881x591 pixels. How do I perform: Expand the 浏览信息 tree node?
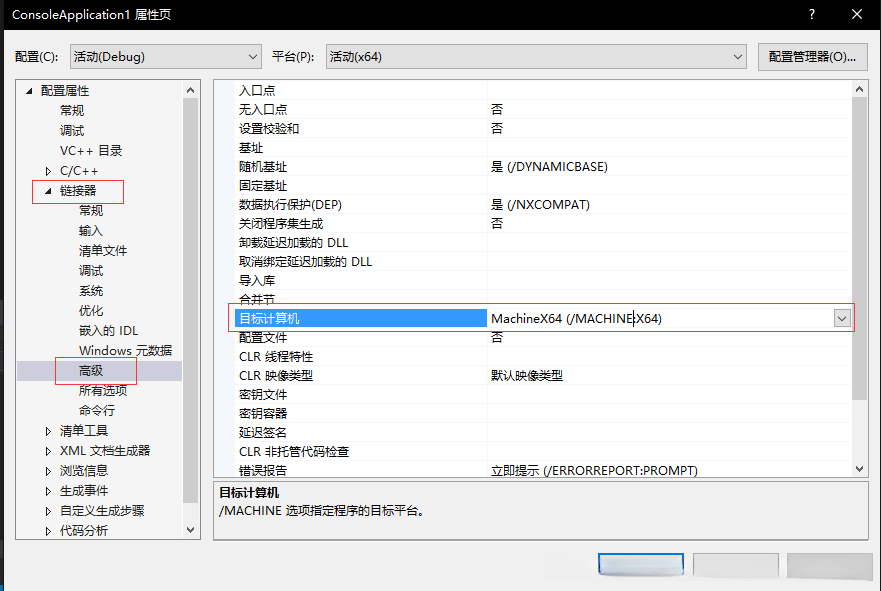[x=48, y=471]
